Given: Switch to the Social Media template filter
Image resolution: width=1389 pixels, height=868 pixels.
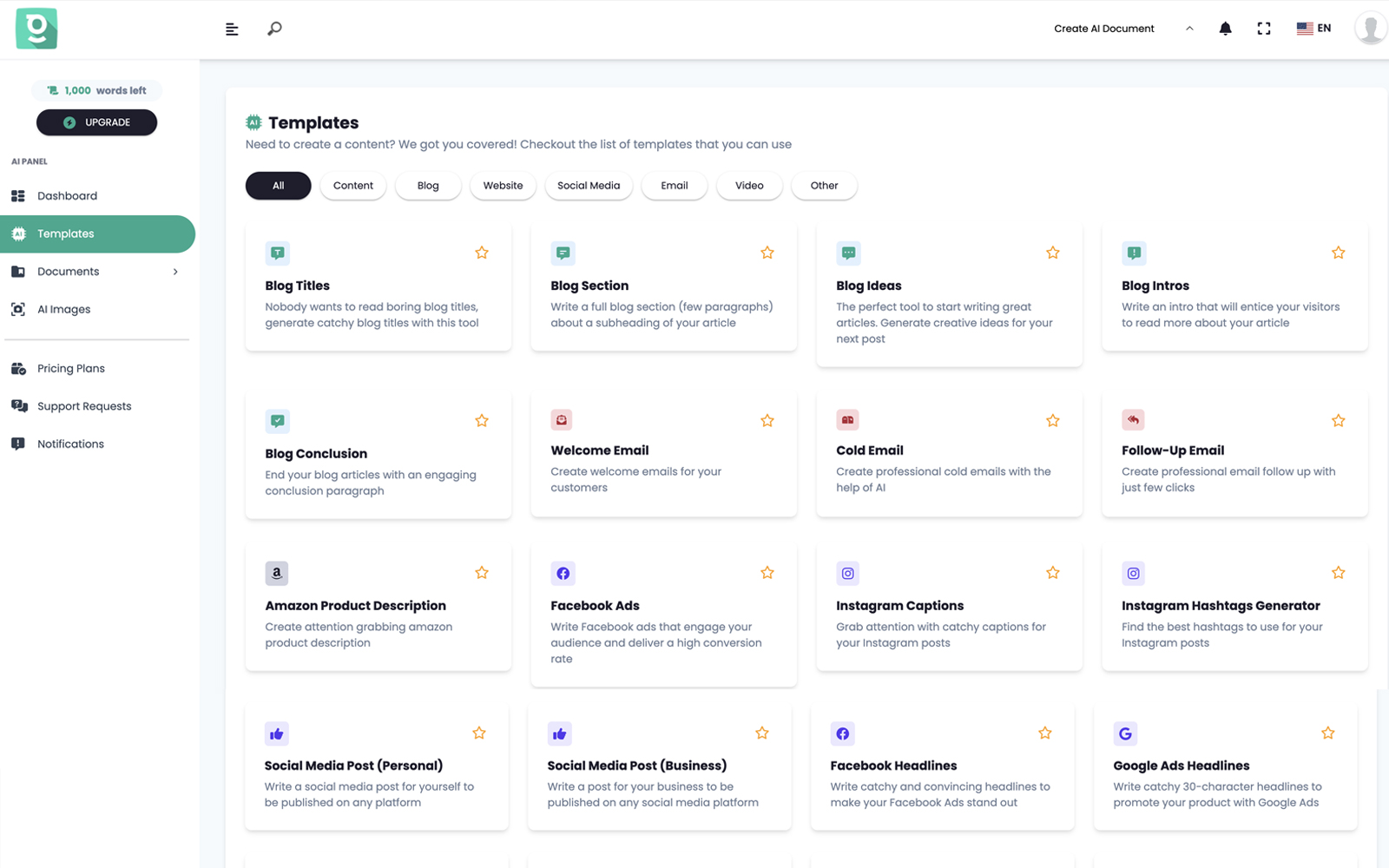Looking at the screenshot, I should pos(589,185).
